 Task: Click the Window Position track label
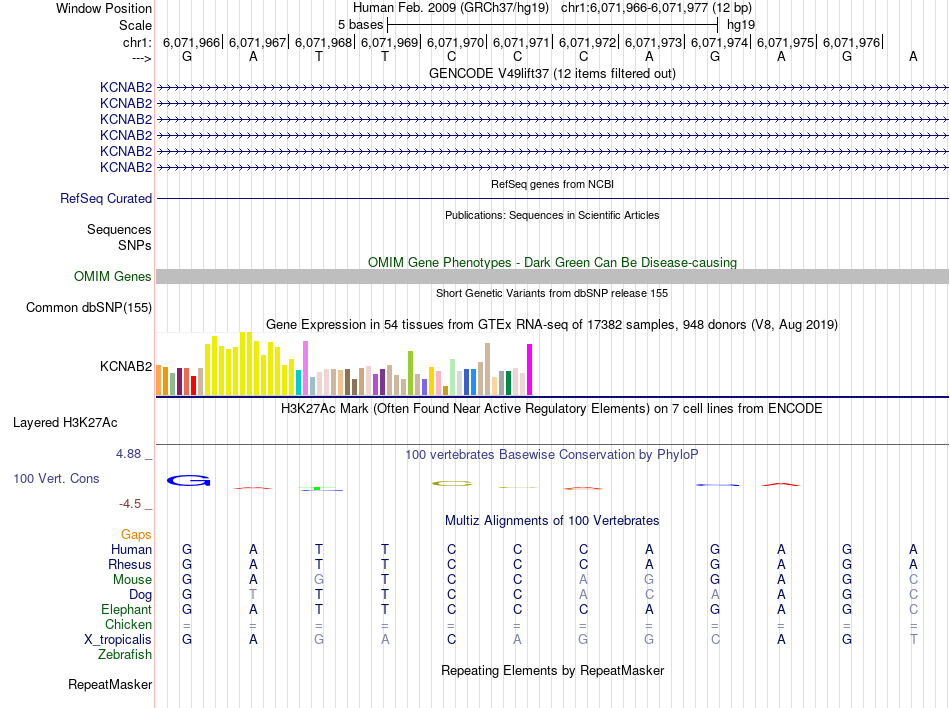point(104,8)
